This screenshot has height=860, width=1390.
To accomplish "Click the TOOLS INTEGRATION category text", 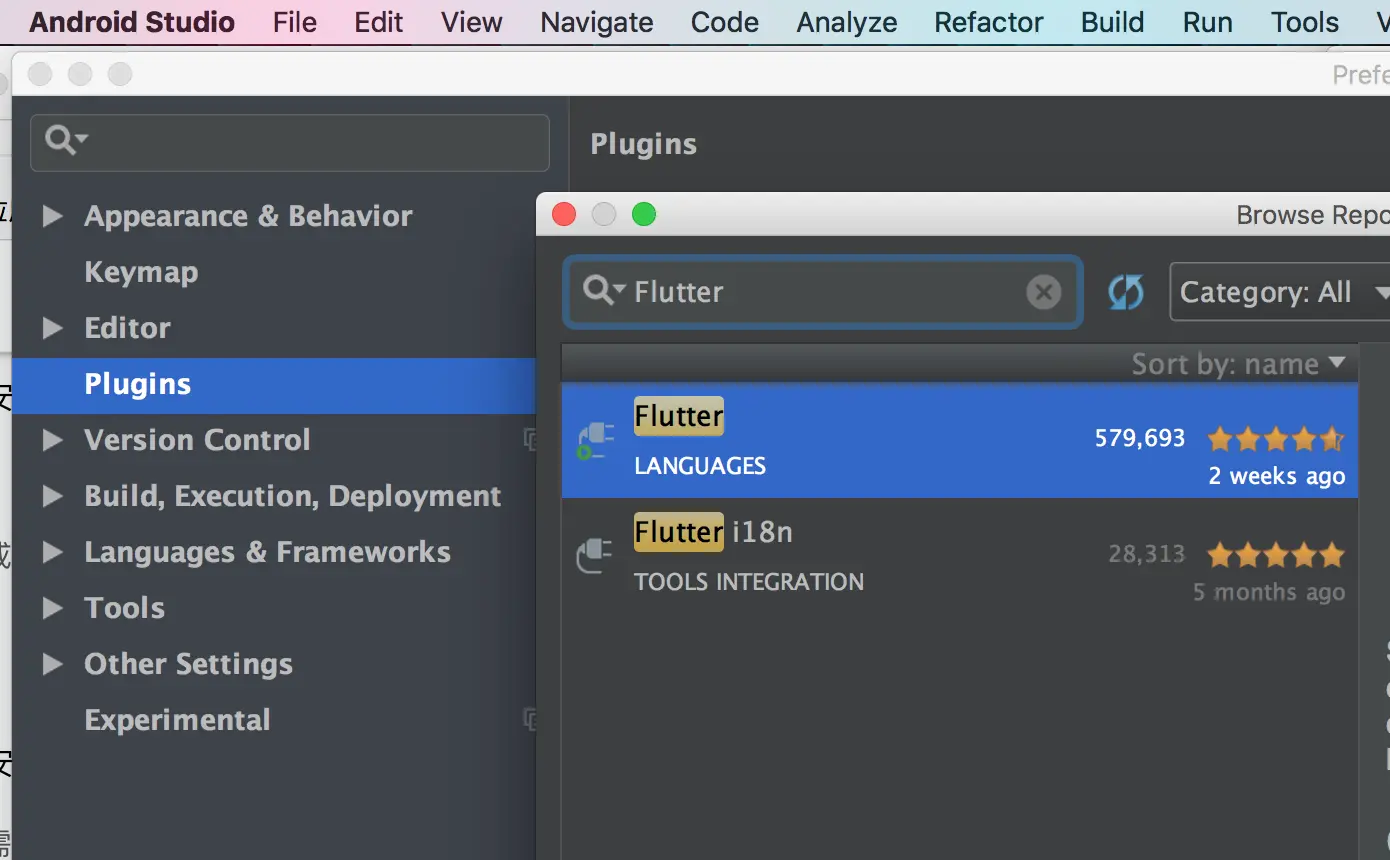I will tap(749, 582).
